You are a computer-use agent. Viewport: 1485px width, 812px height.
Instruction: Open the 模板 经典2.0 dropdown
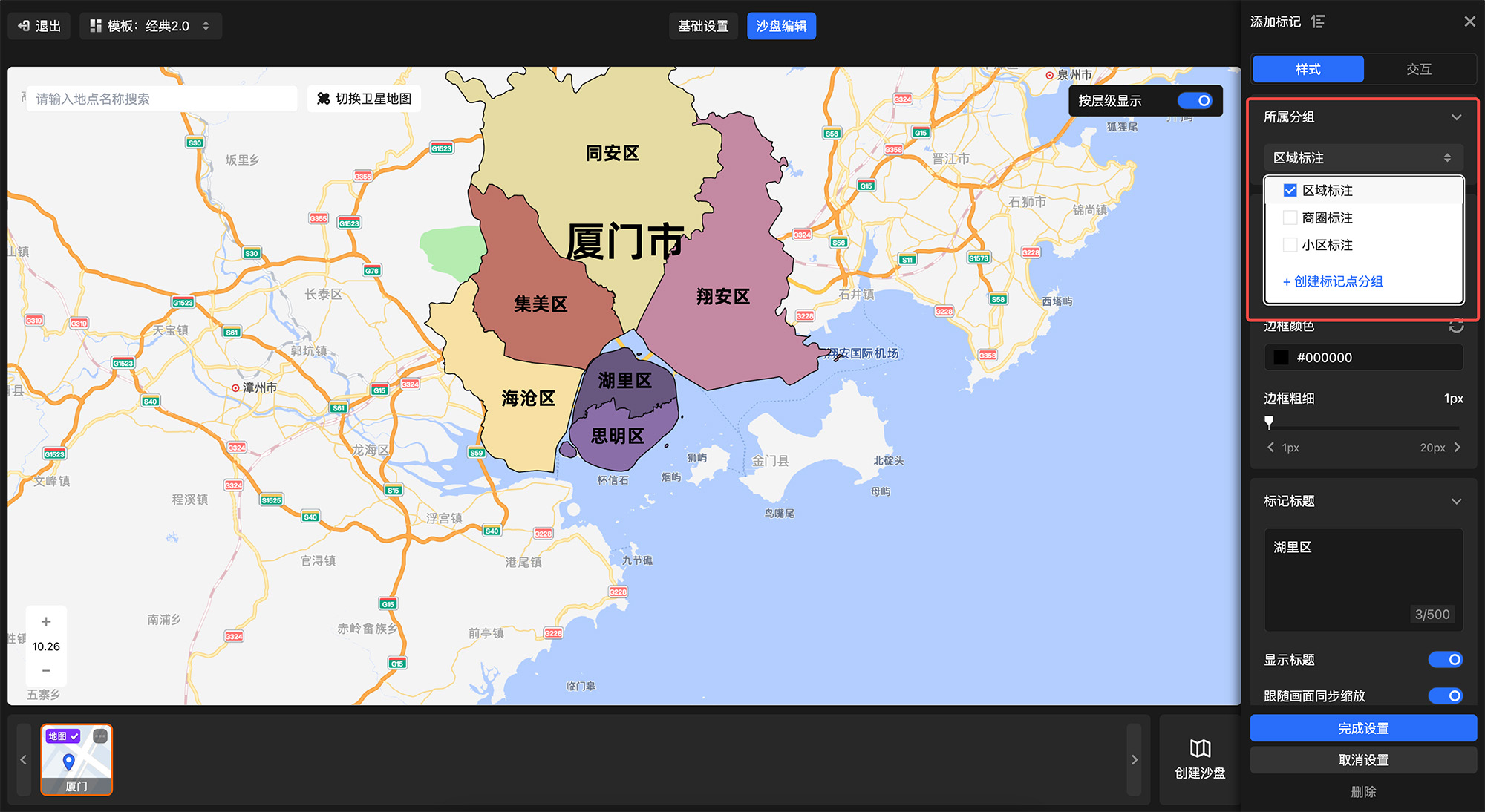(x=151, y=26)
